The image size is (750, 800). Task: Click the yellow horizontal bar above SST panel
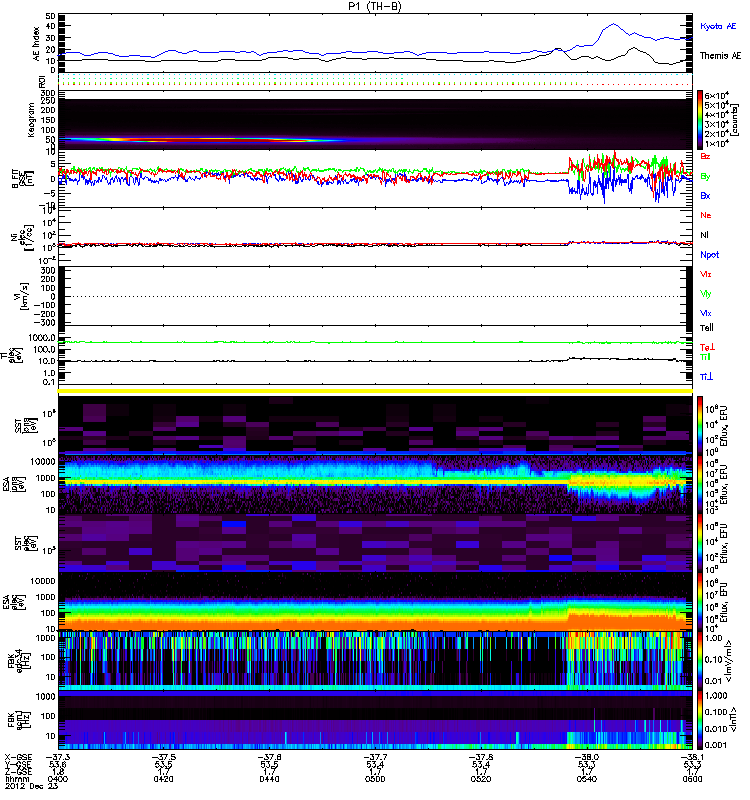tap(375, 391)
